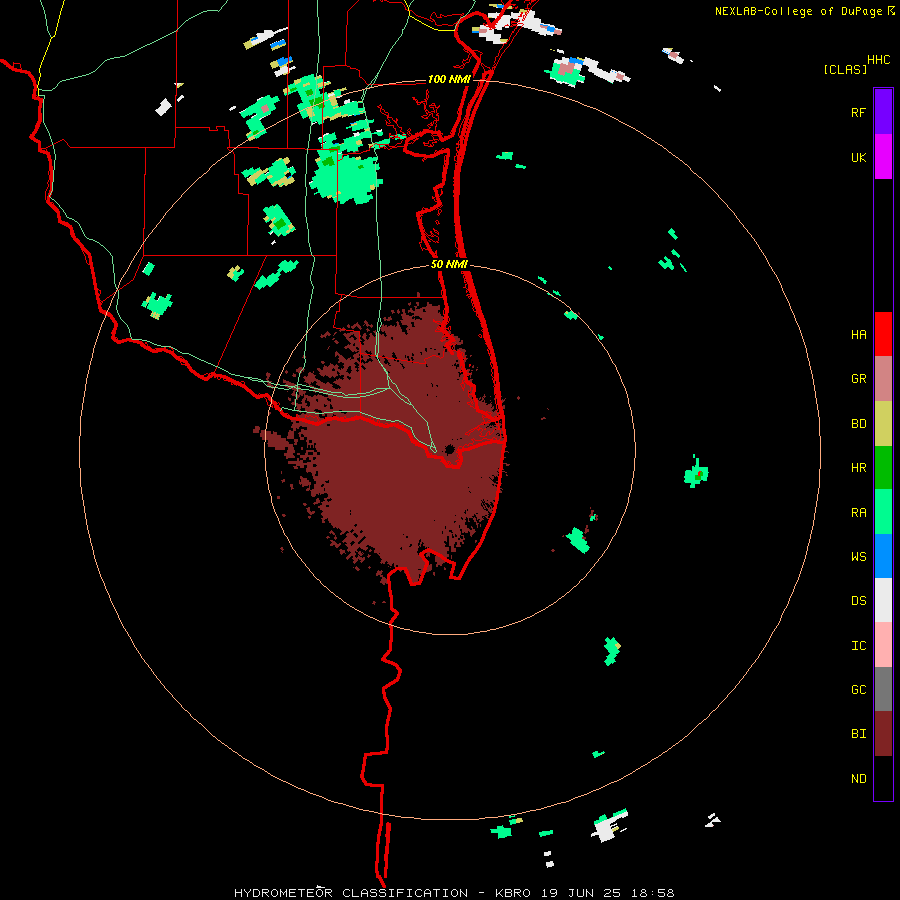The image size is (900, 900).
Task: Click the WS blue legend swatch
Action: 883,556
